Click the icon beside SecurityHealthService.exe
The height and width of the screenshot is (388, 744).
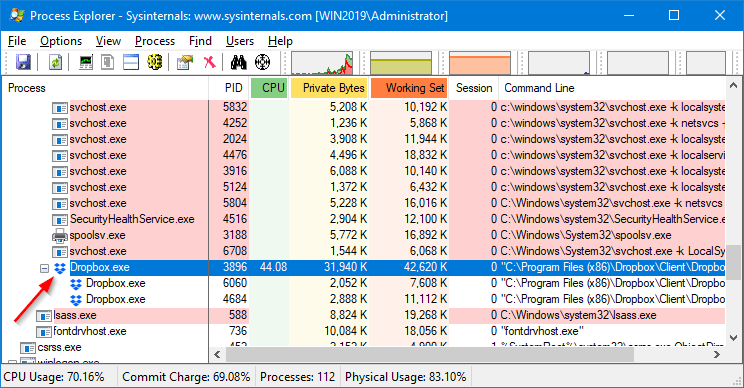[x=60, y=220]
